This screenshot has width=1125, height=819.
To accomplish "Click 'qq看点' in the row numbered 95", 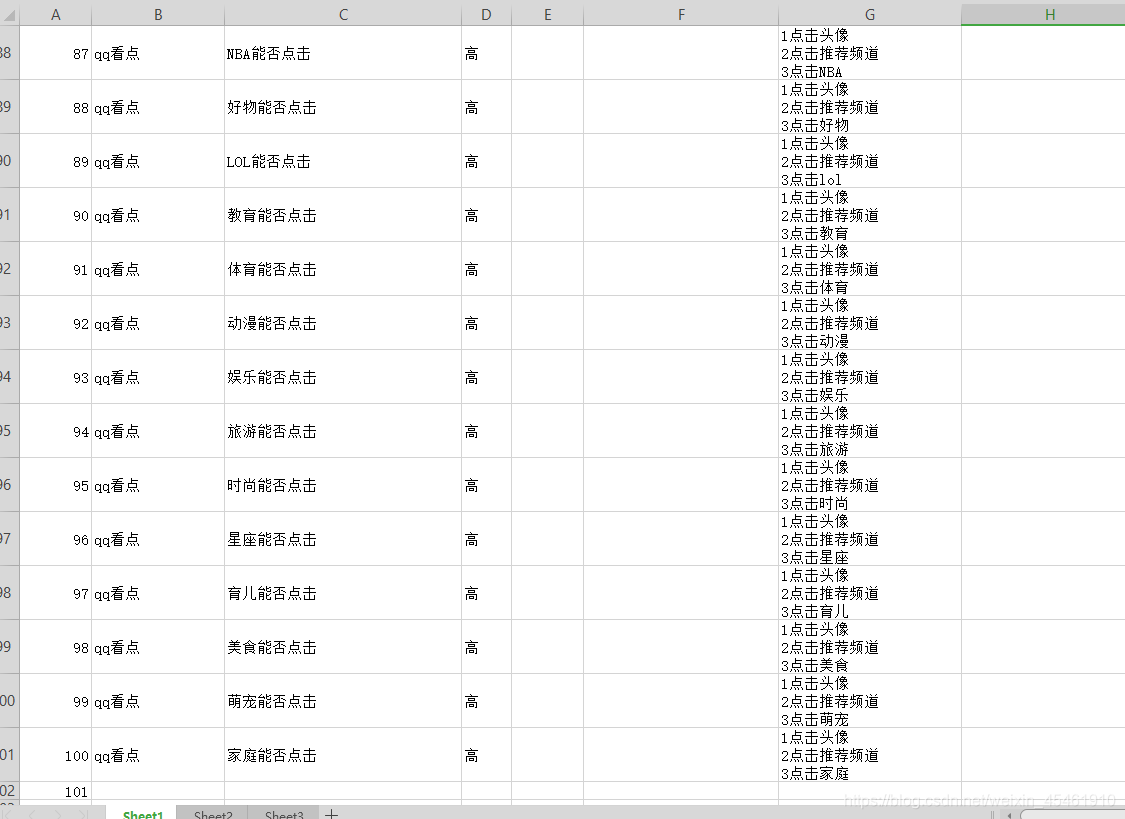I will click(x=158, y=485).
